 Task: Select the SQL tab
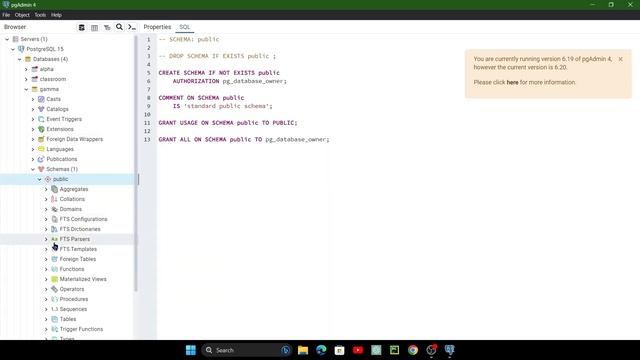click(x=185, y=27)
